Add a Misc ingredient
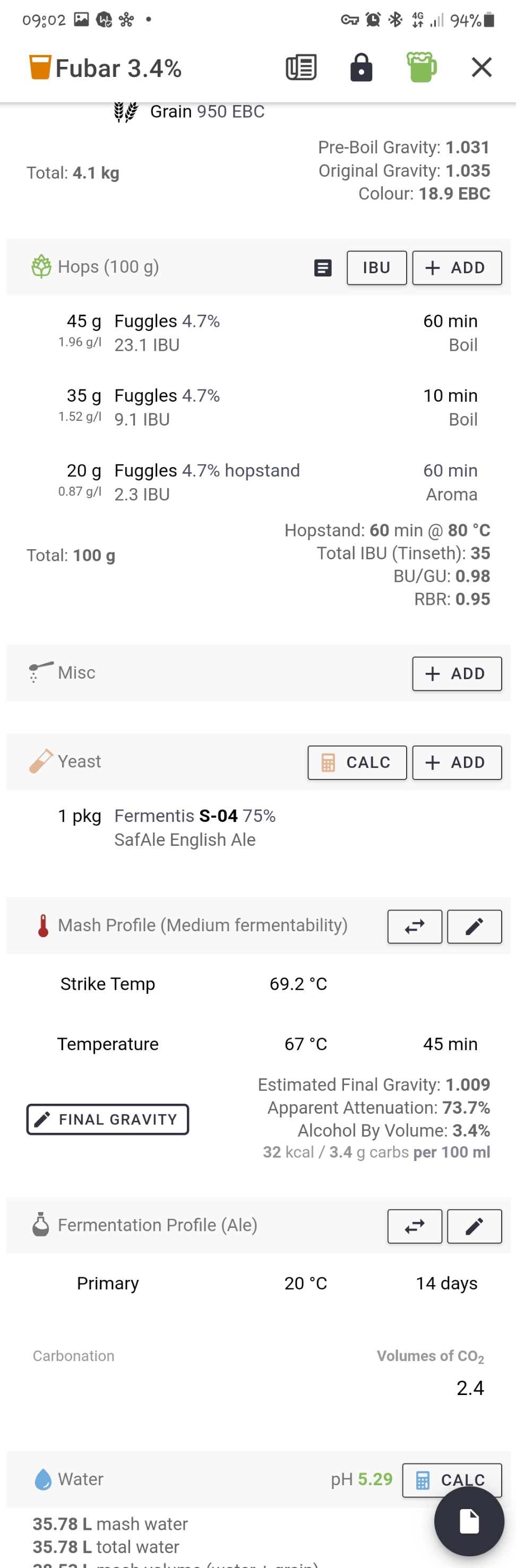The width and height of the screenshot is (516, 1568). 457,674
